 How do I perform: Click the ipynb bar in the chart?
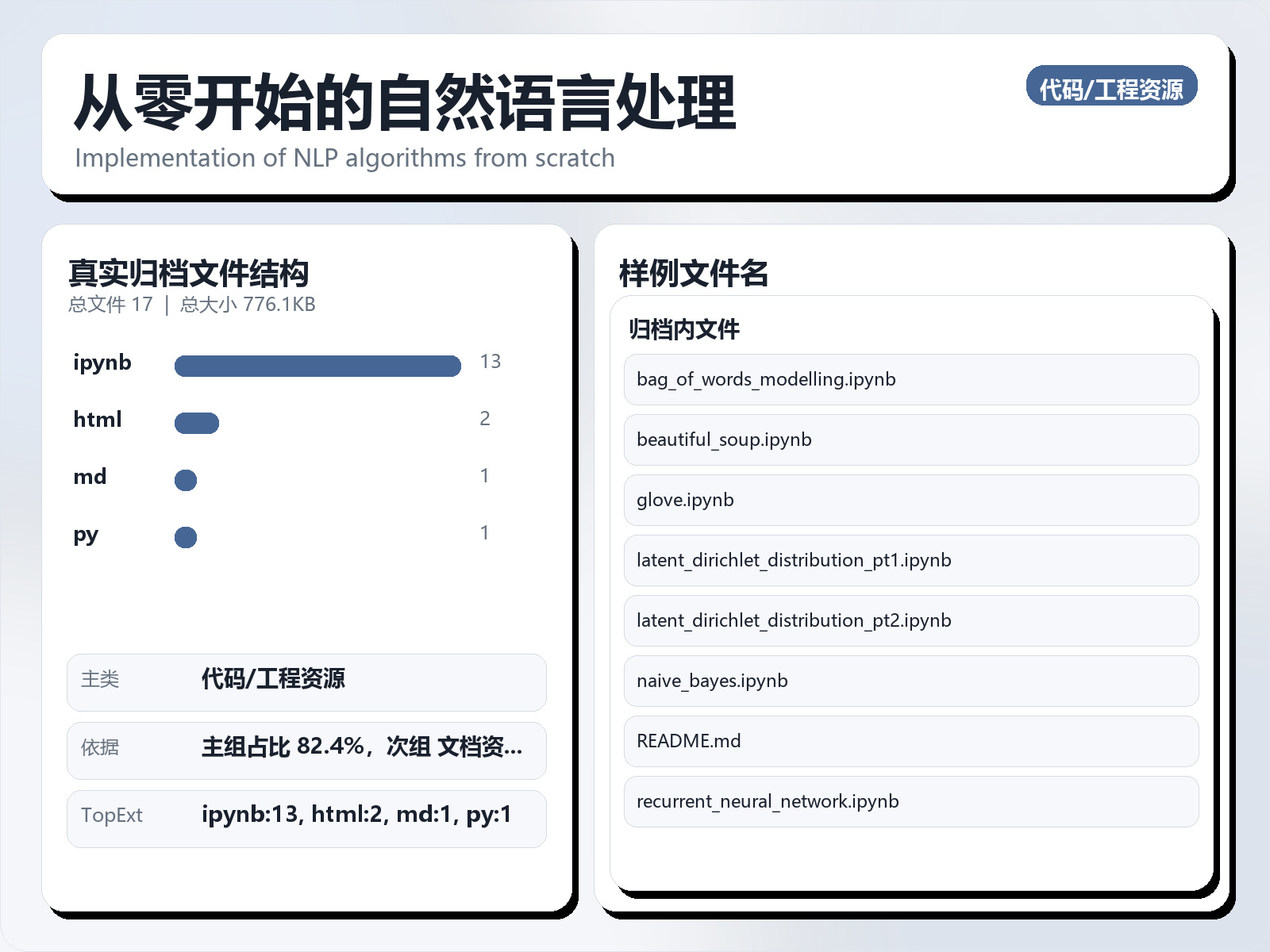(317, 365)
